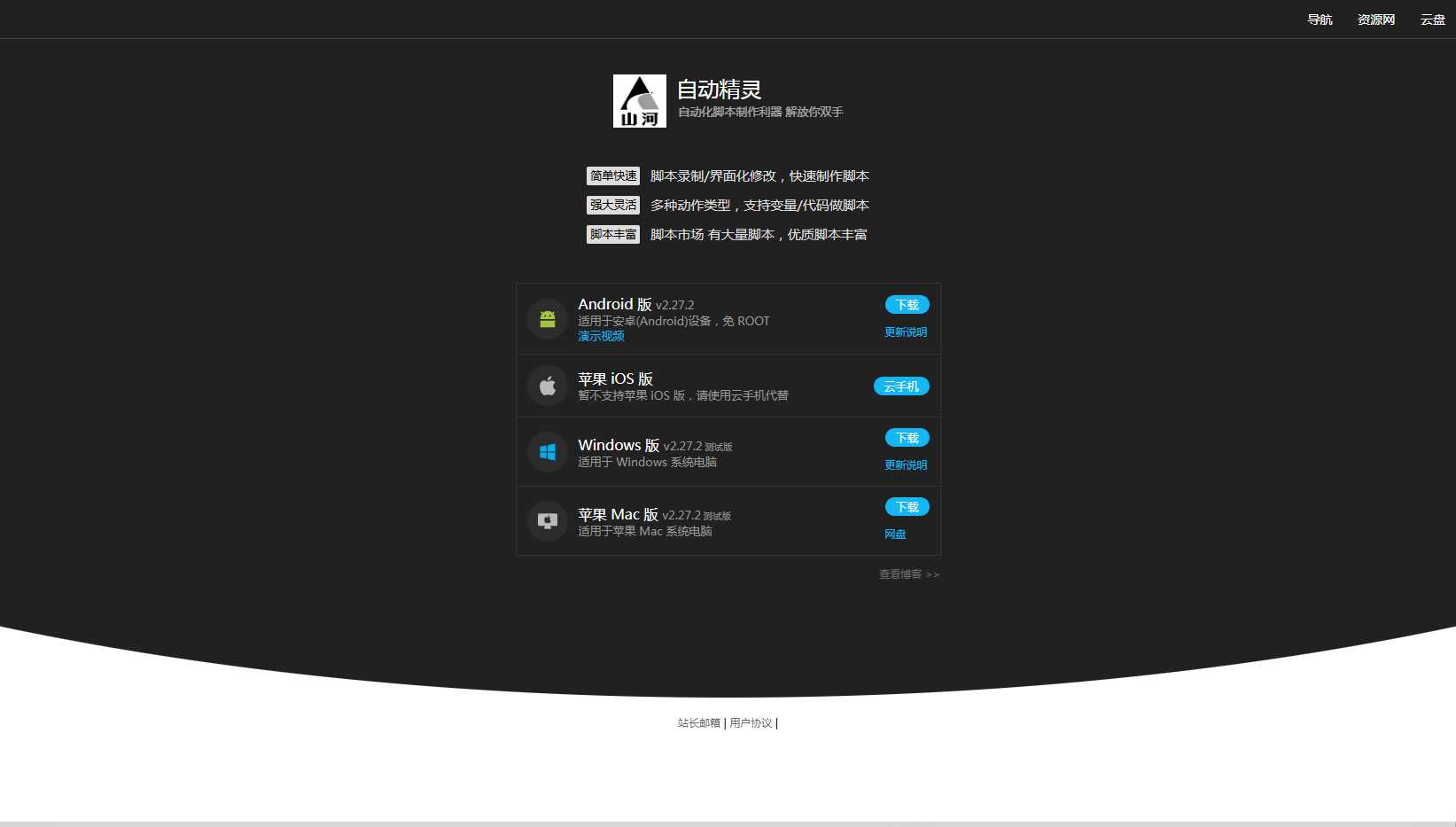Image resolution: width=1456 pixels, height=827 pixels.
Task: Open Android 演示视频 link
Action: (x=601, y=337)
